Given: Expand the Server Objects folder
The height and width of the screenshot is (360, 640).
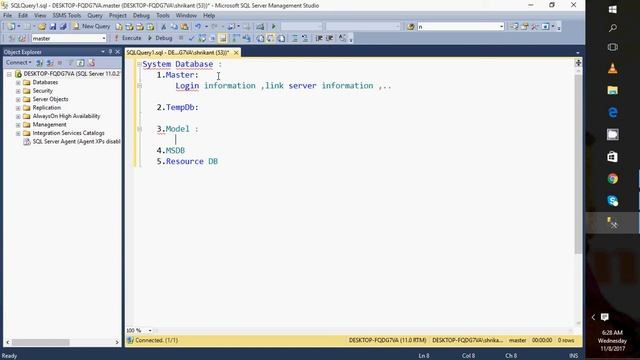Looking at the screenshot, I should (x=18, y=99).
